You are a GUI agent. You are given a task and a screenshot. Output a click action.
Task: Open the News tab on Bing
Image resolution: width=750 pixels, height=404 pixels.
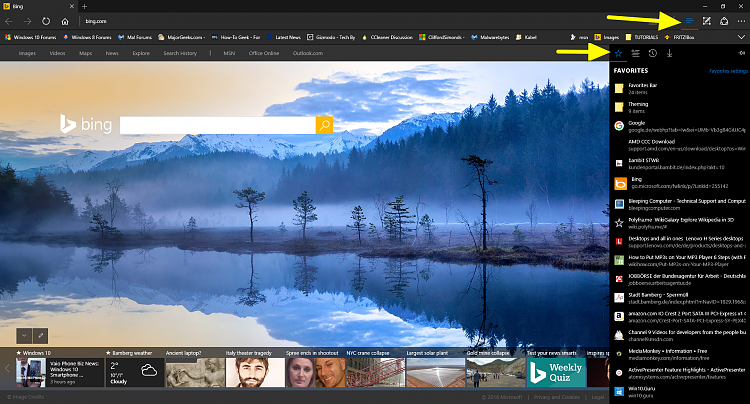pyautogui.click(x=112, y=53)
